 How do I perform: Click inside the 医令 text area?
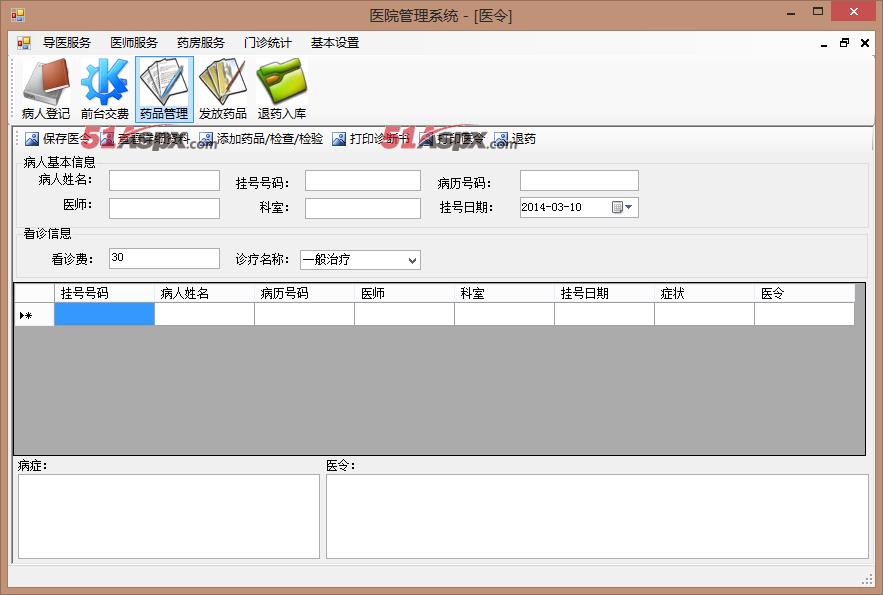[x=597, y=516]
